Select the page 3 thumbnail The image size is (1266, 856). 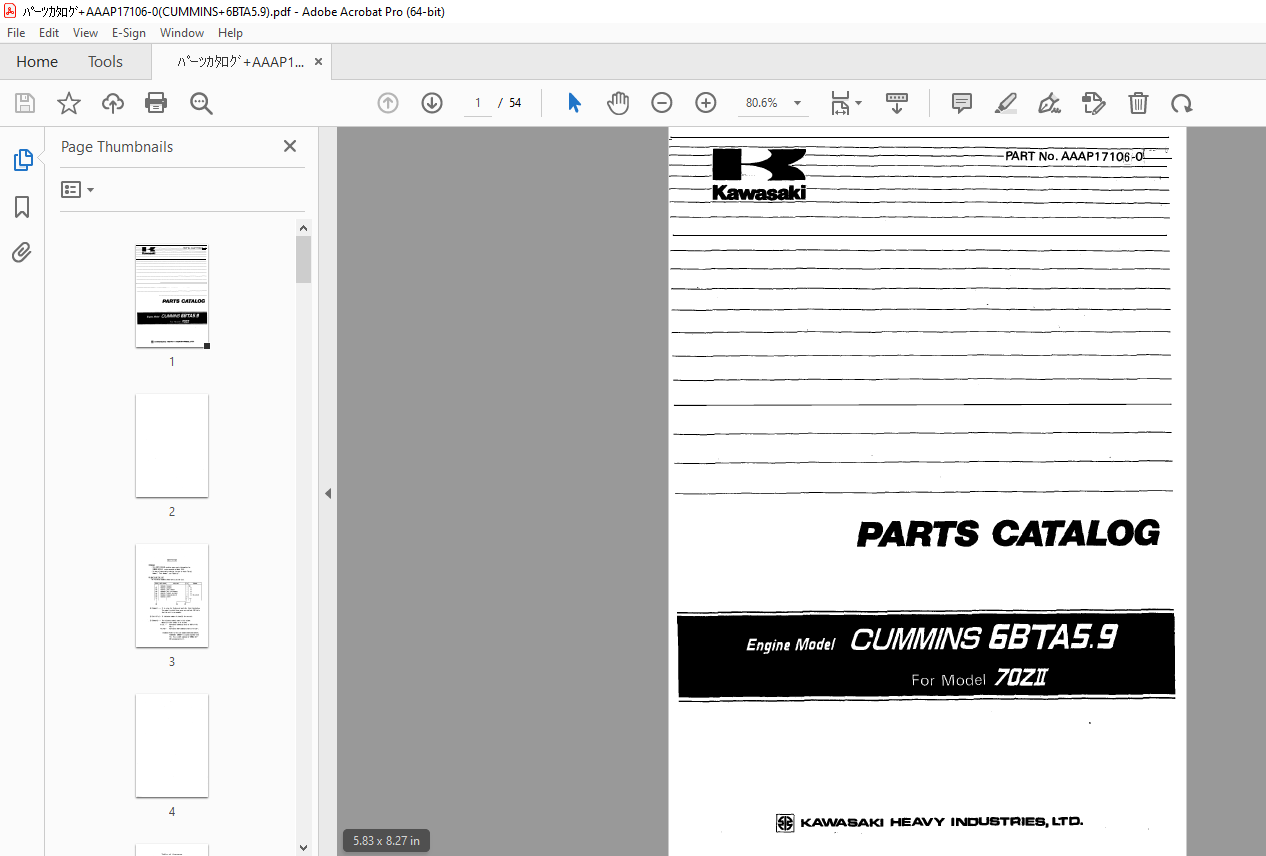click(172, 595)
